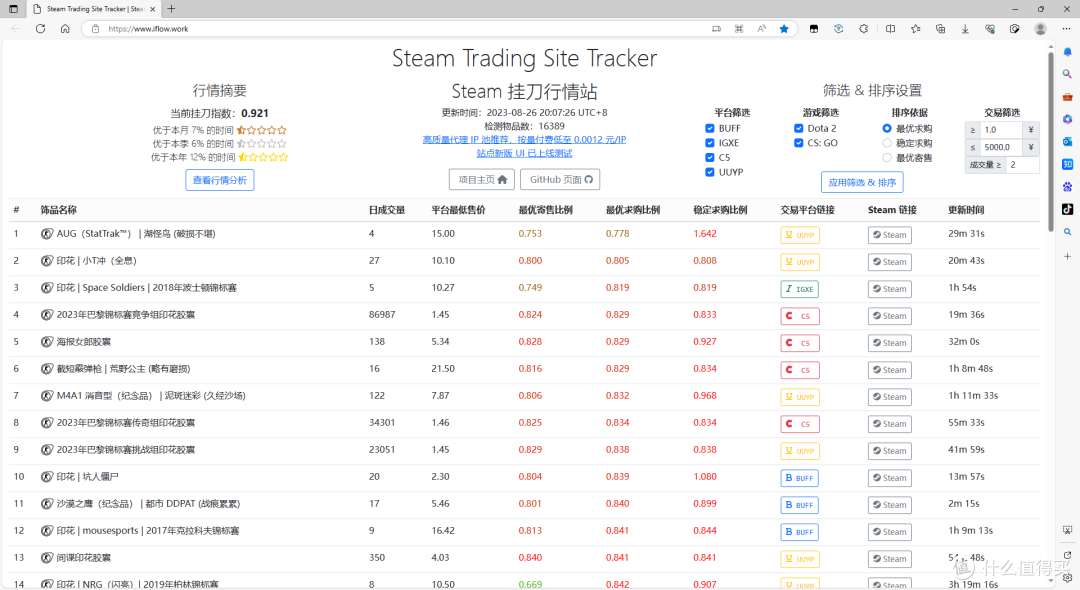The width and height of the screenshot is (1080, 590).
Task: Click the 应用筛选 & 排序 button
Action: [x=862, y=182]
